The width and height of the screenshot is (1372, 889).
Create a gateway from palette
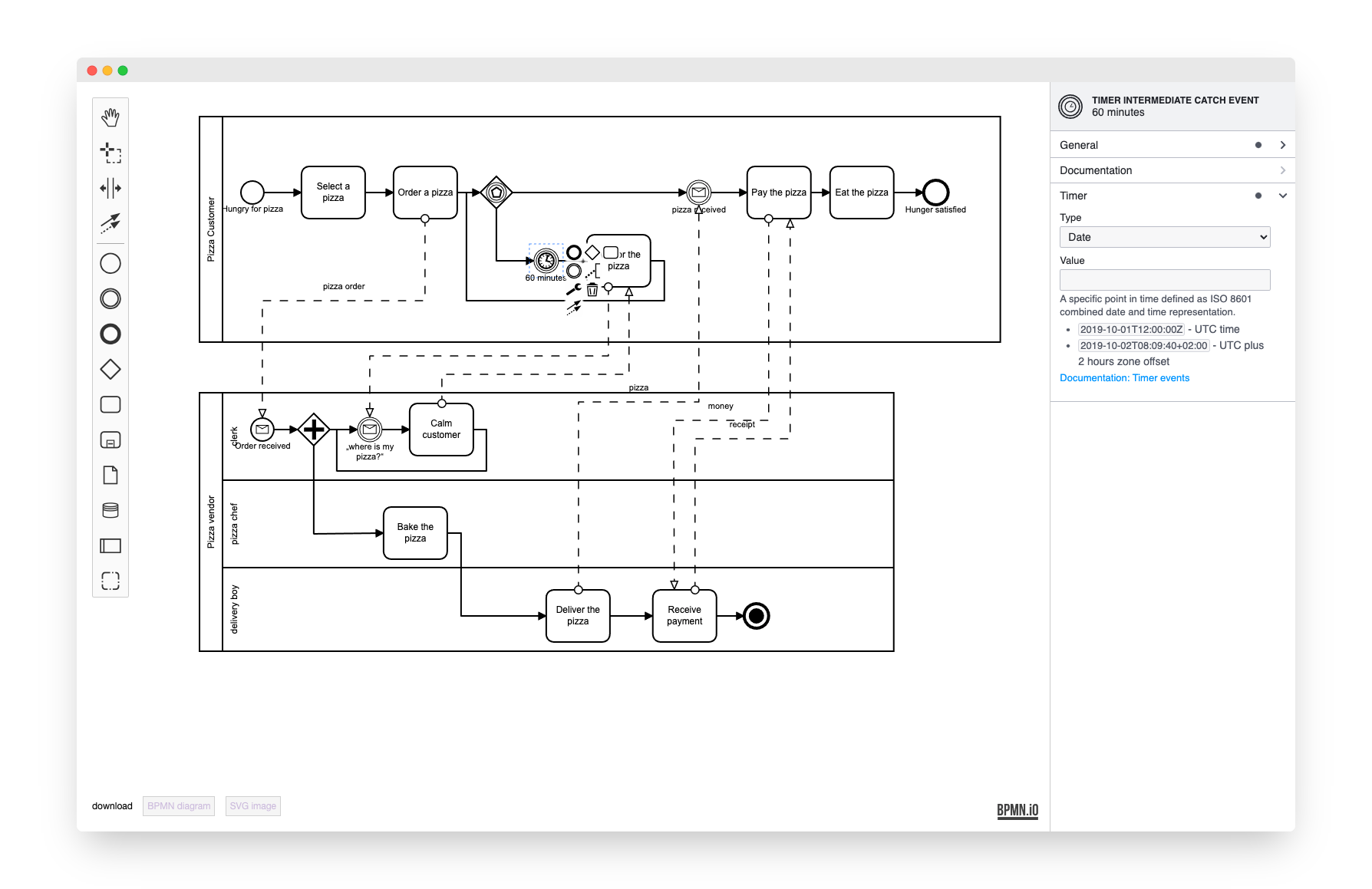pos(110,370)
